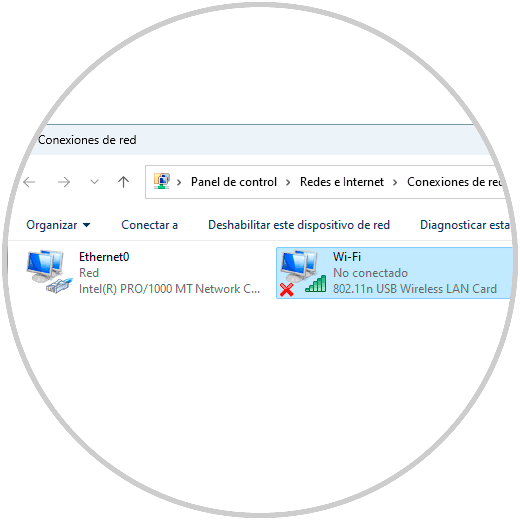Open recent locations dropdown chevron
This screenshot has height=520, width=520.
pyautogui.click(x=94, y=182)
